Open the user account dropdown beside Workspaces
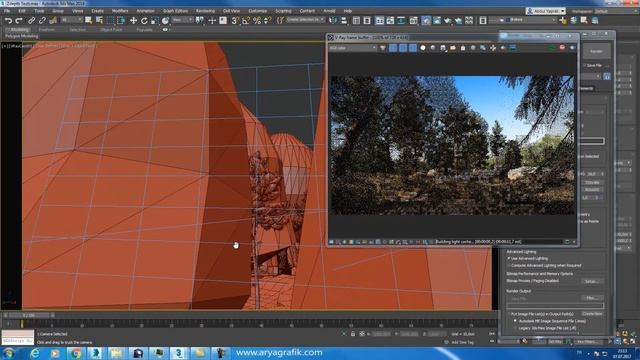640x360 pixels. point(546,11)
